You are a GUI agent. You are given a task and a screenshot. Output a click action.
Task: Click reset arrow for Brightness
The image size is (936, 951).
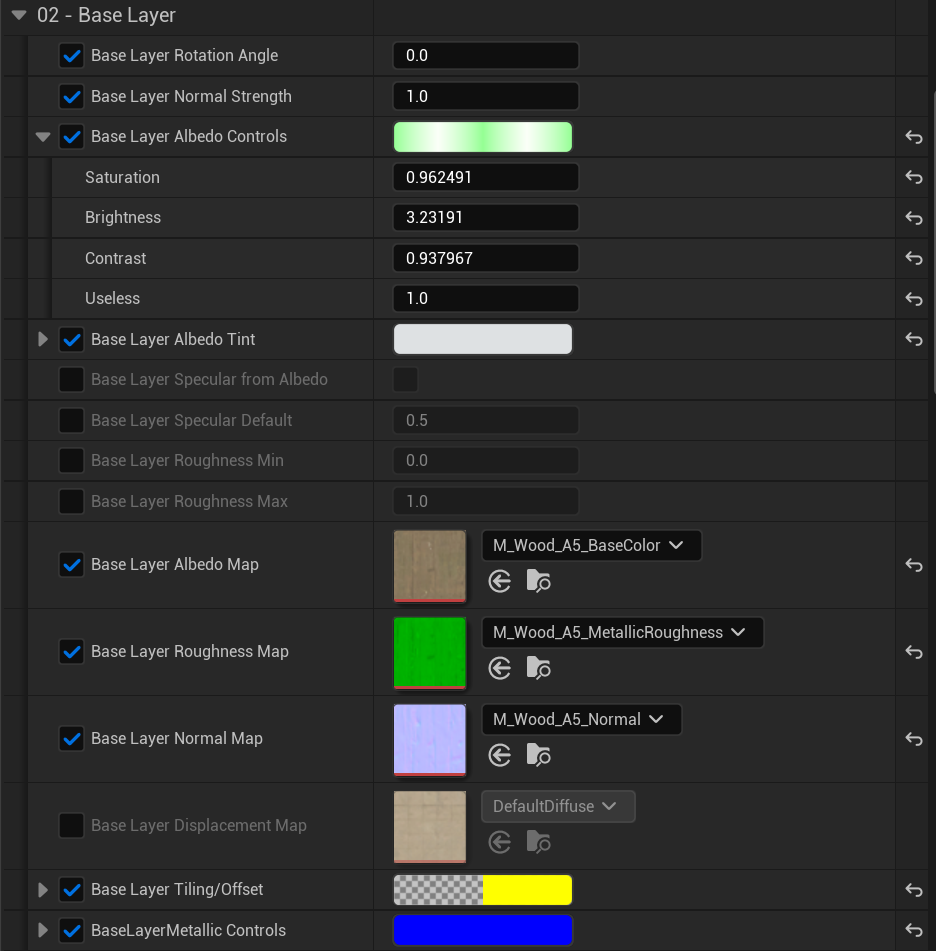[913, 218]
